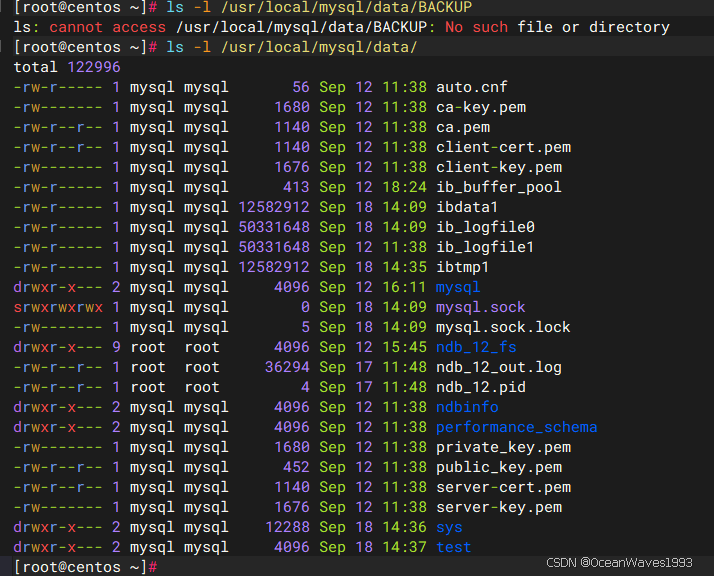Screen dimensions: 714x576
Task: Click the ib_logfile1 file name
Action: pyautogui.click(x=485, y=247)
